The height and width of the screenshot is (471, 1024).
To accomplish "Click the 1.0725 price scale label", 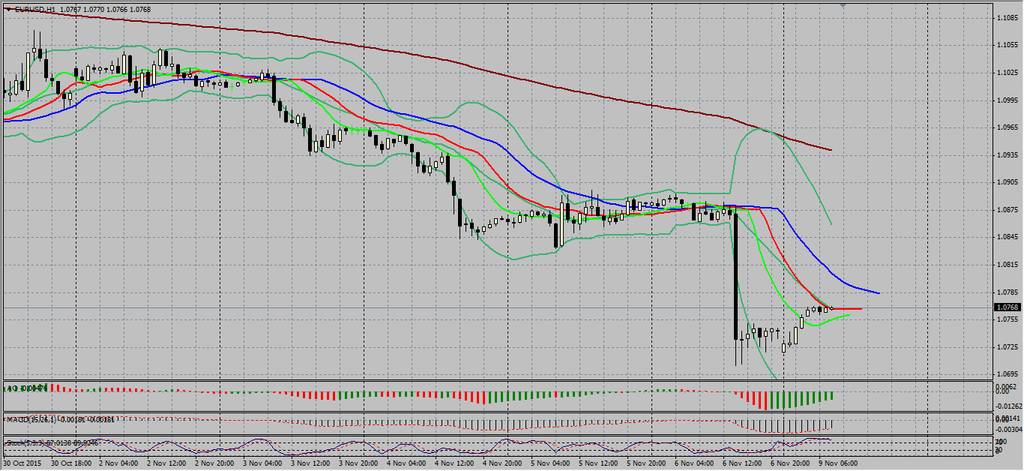I will (x=1006, y=347).
